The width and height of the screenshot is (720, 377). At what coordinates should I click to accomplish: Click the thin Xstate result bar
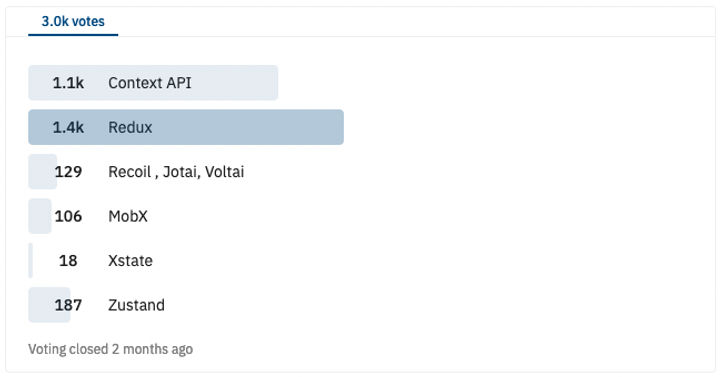[30, 261]
